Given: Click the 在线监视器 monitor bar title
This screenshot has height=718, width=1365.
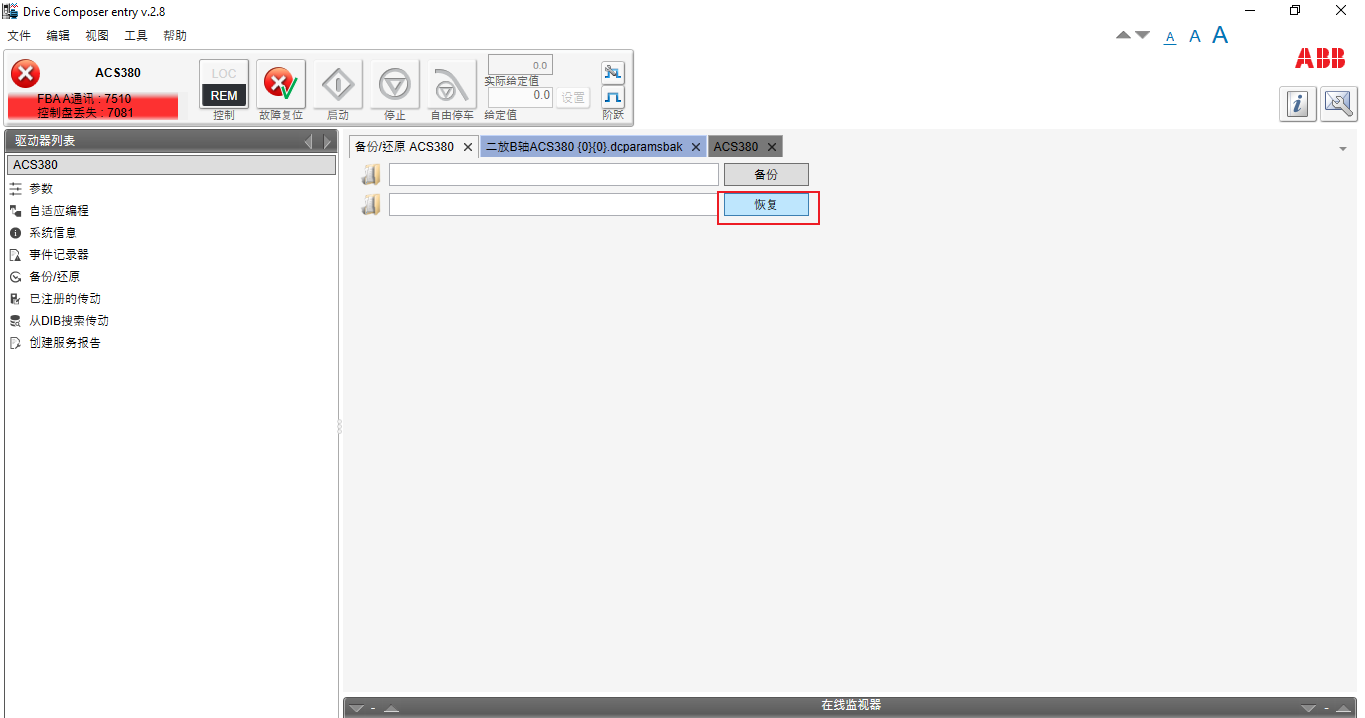Looking at the screenshot, I should [x=851, y=706].
